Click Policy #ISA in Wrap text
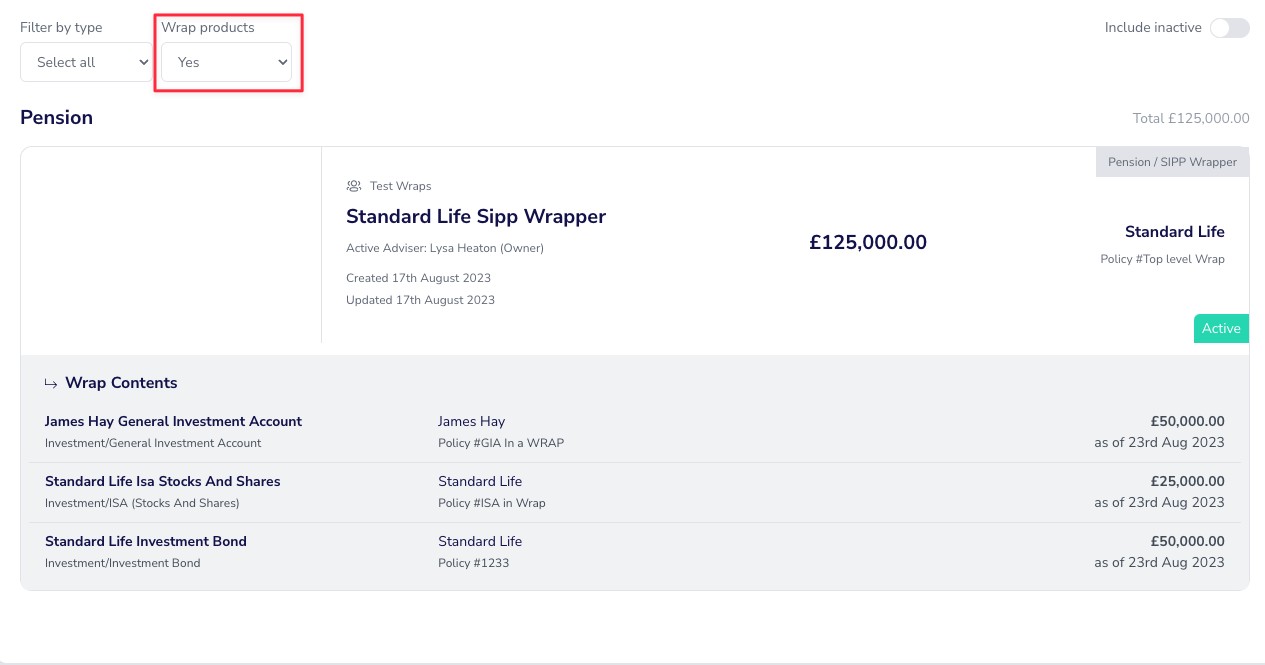 pos(491,503)
